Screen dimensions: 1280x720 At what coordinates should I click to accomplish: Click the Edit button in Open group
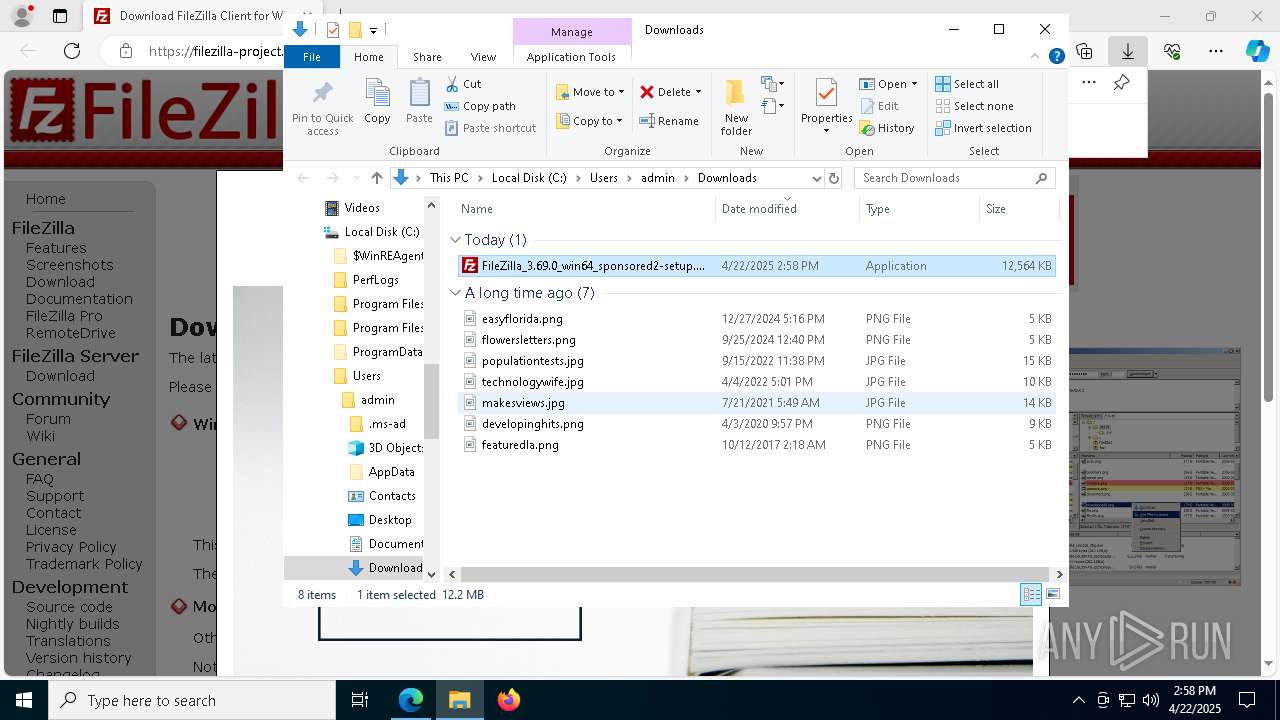(x=879, y=106)
